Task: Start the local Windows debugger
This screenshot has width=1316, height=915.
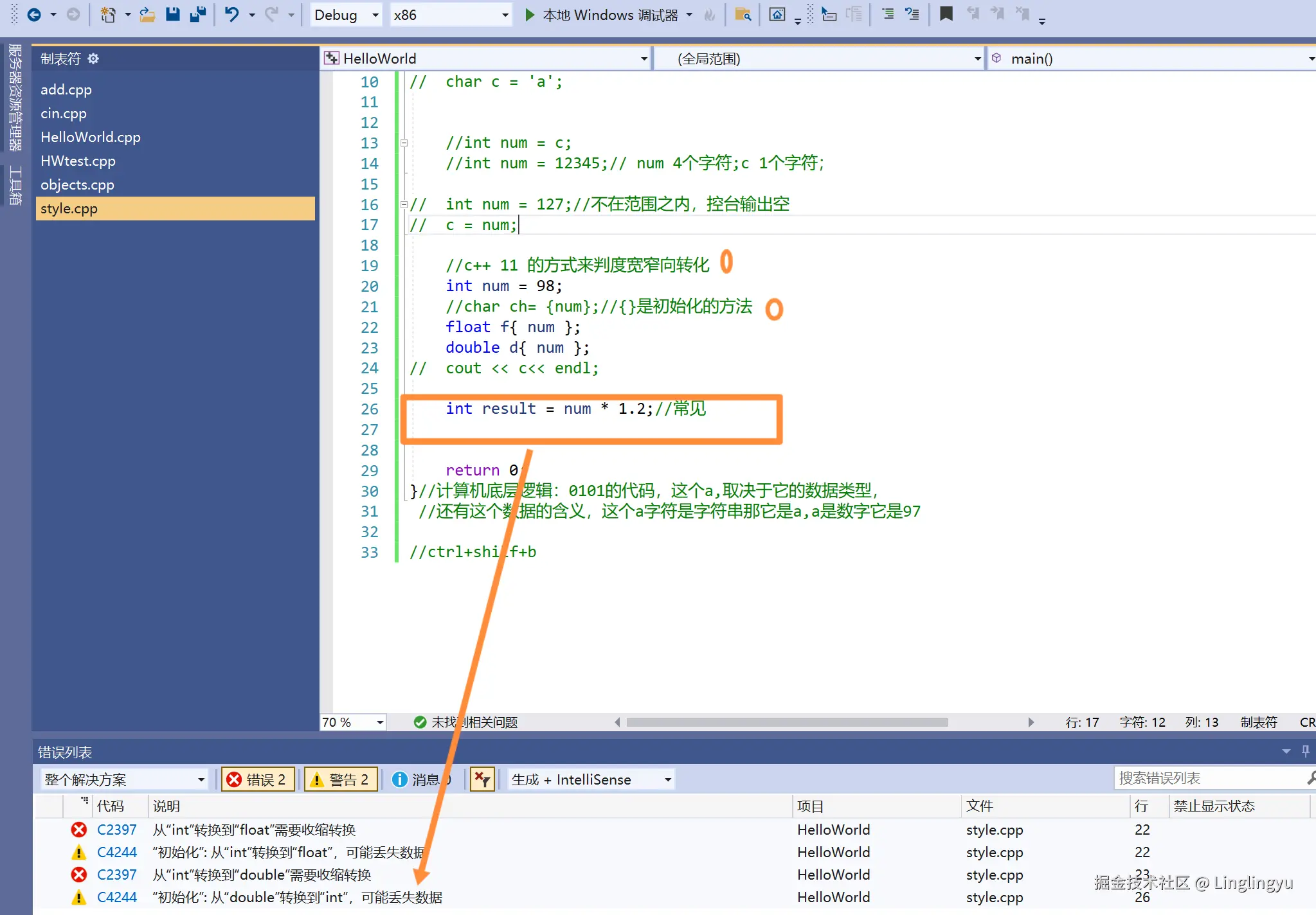Action: [x=601, y=15]
